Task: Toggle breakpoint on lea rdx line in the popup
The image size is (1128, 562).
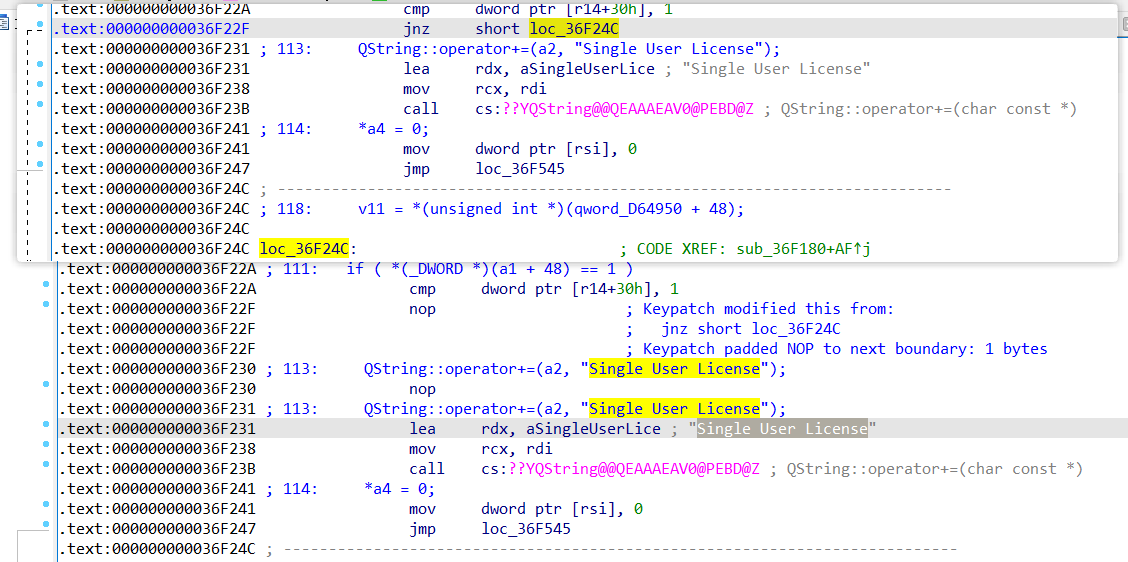Action: coord(40,65)
